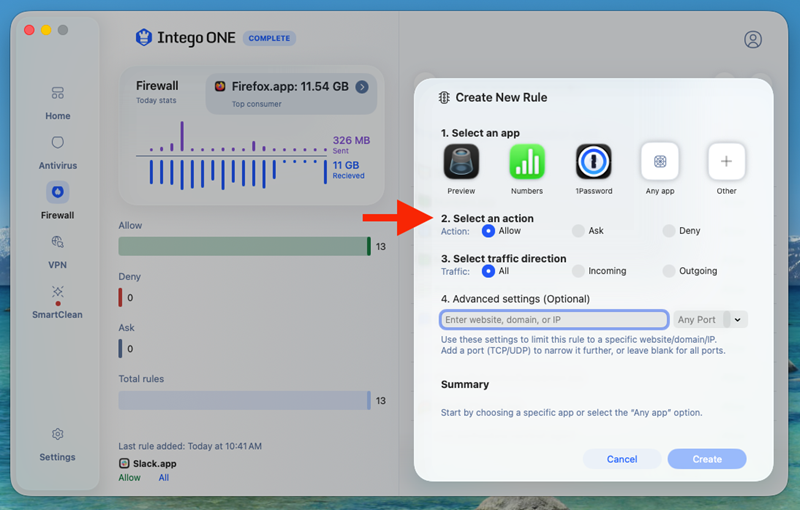Screen dimensions: 800x510
Task: Select the Ask action radio button
Action: [x=578, y=231]
